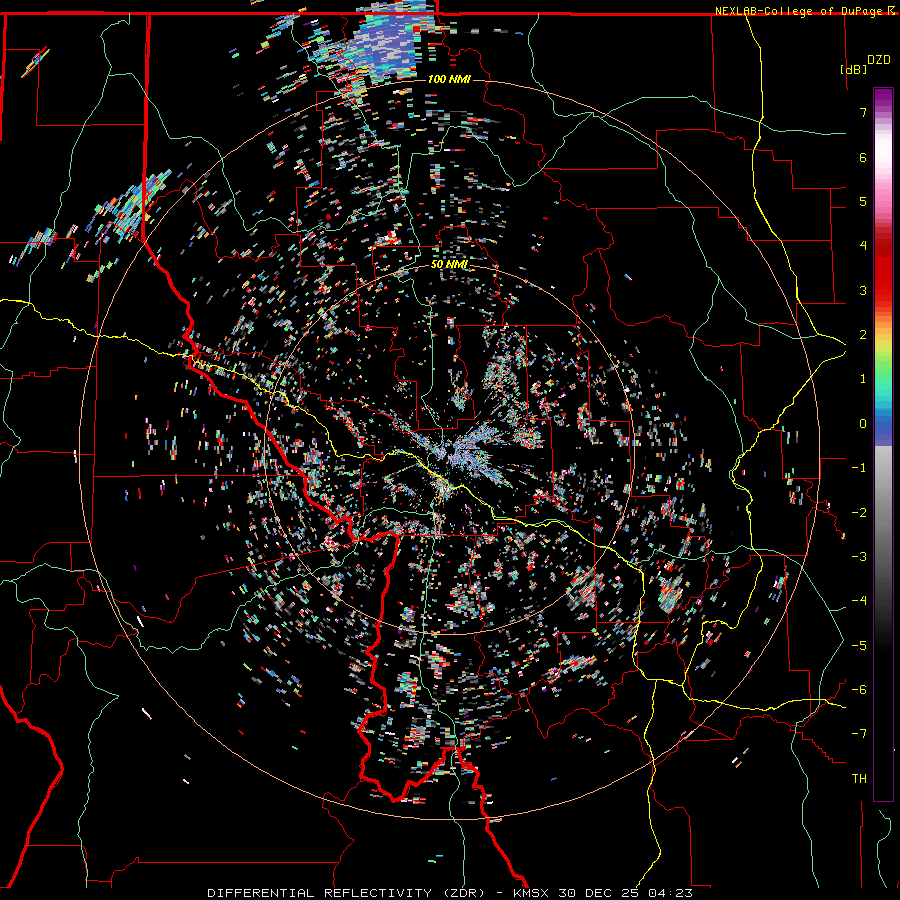Click the ZDR color scale bar

(883, 444)
